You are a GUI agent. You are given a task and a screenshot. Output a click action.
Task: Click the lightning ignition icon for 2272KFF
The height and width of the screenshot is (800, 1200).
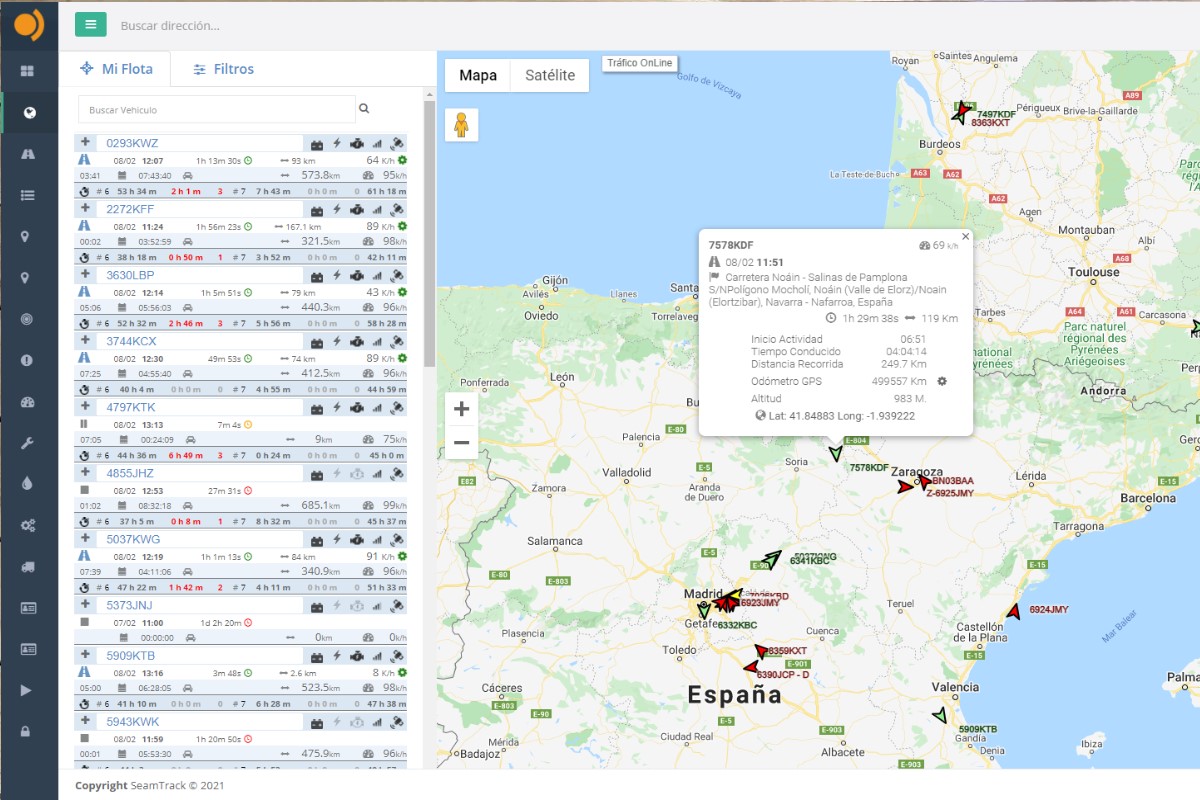coord(337,210)
